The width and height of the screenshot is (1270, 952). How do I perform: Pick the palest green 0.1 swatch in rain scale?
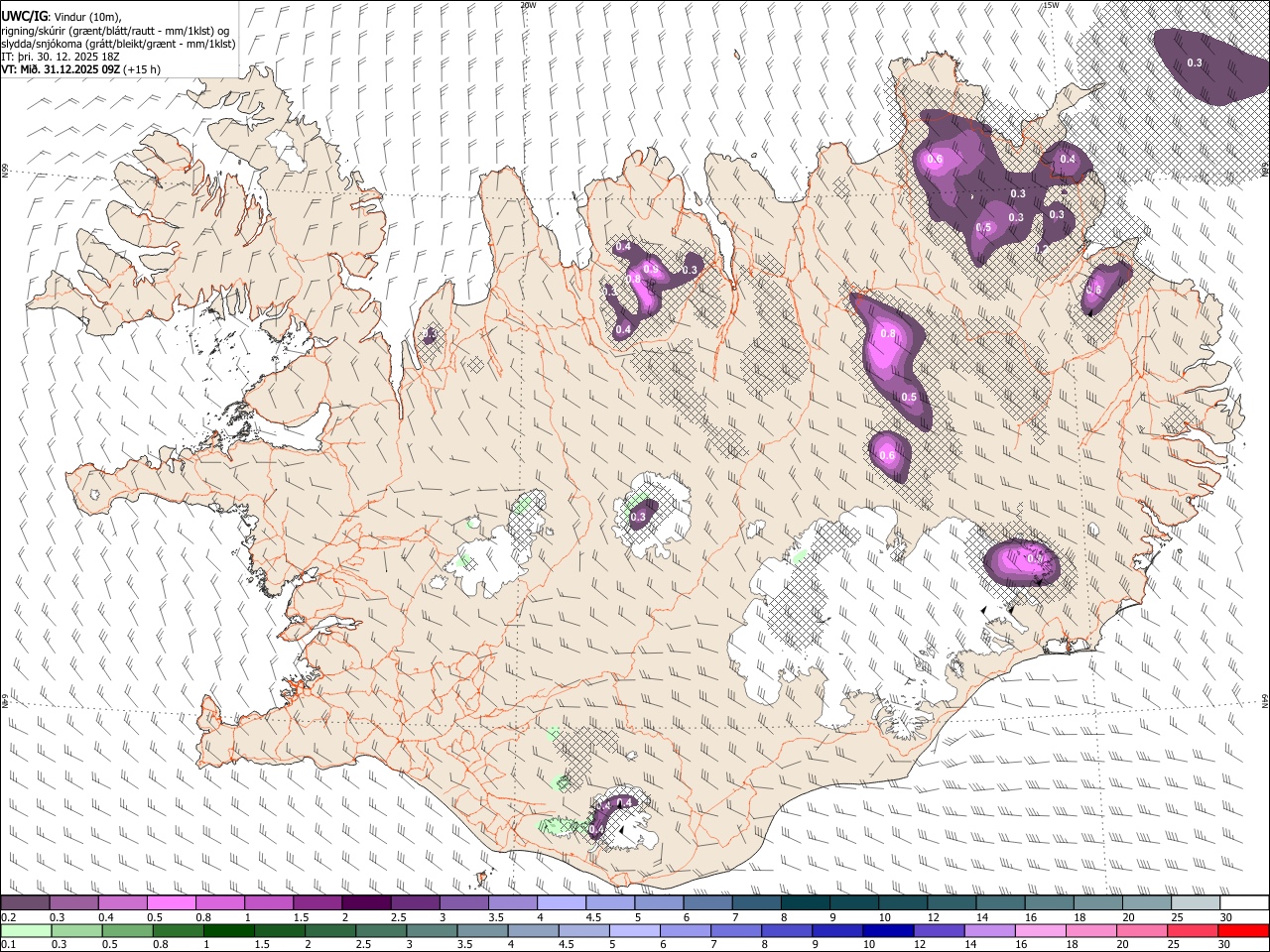coord(26,930)
